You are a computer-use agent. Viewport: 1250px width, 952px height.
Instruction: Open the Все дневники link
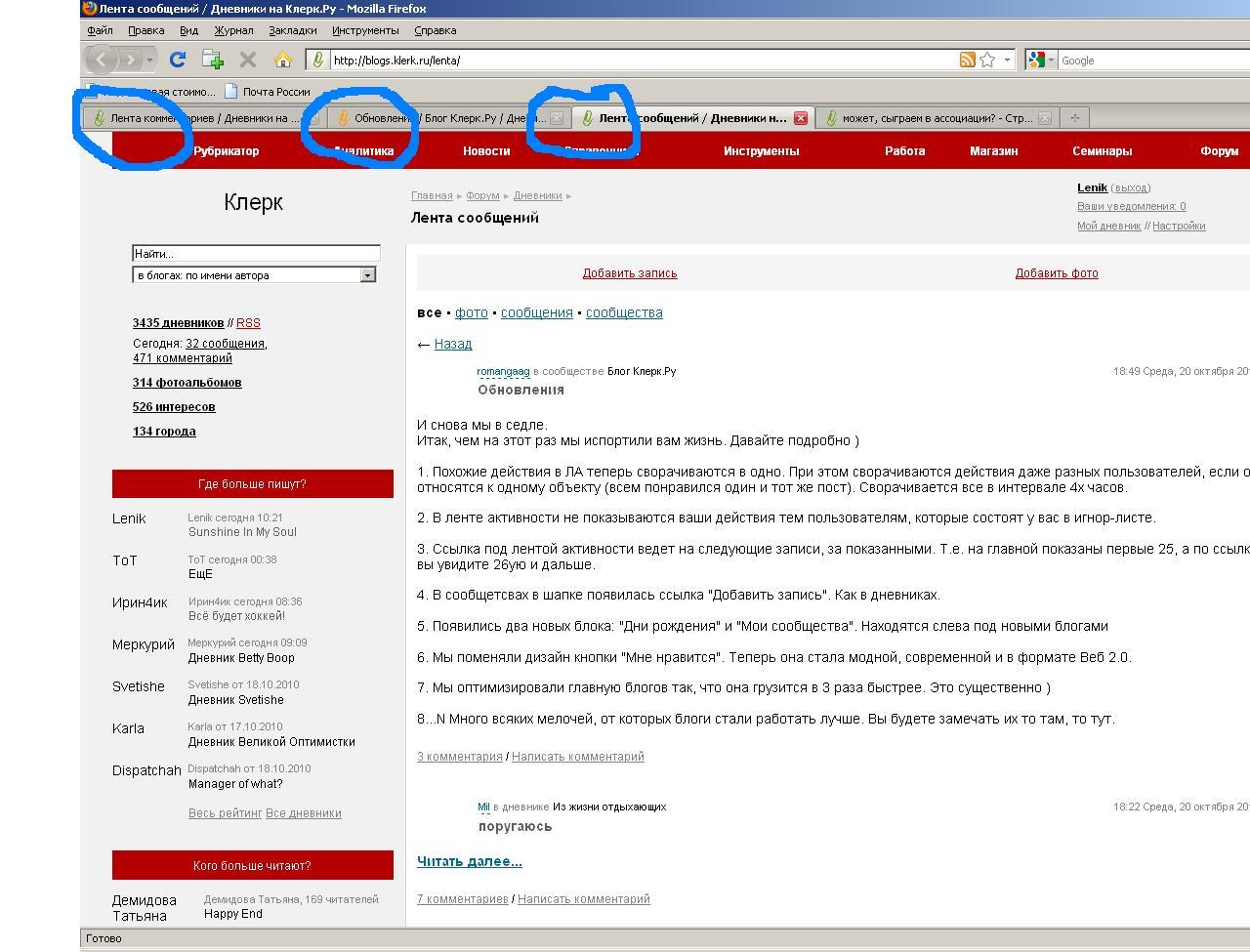pos(304,813)
